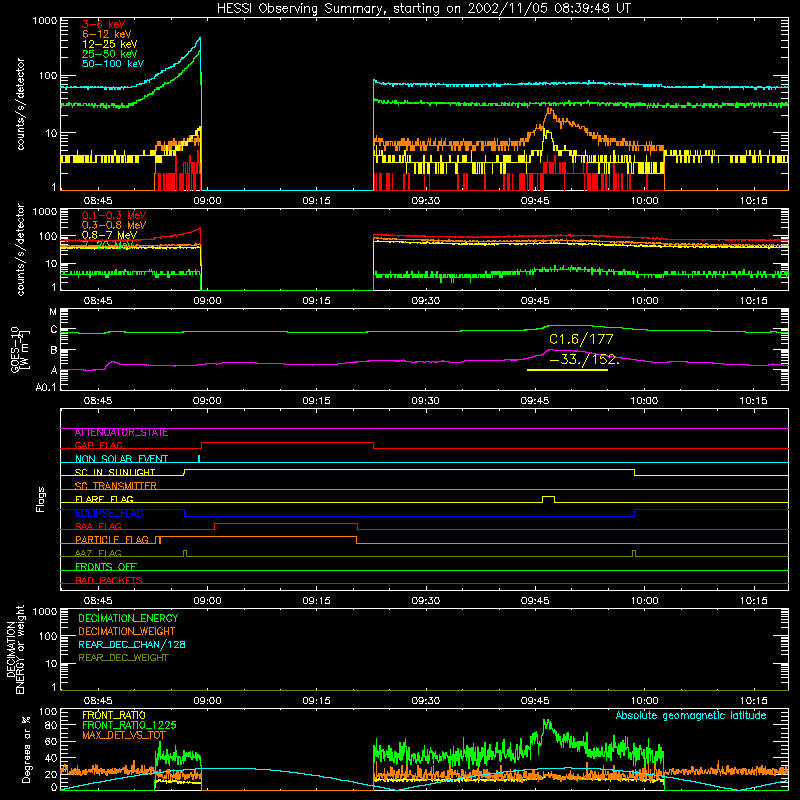Click the B class label on GOES axis

coord(54,351)
